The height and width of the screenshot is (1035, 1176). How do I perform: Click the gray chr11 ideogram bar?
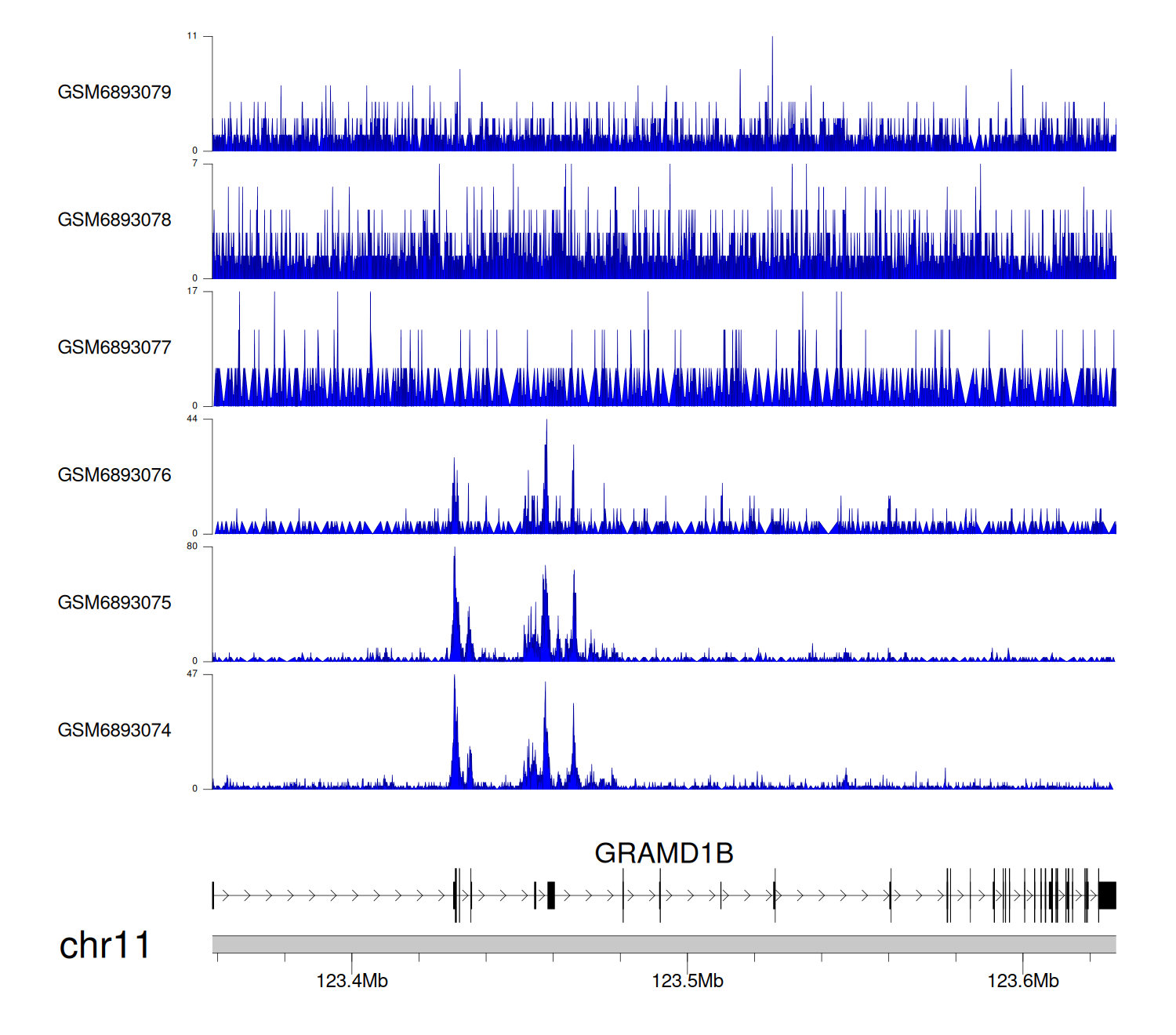[x=663, y=944]
